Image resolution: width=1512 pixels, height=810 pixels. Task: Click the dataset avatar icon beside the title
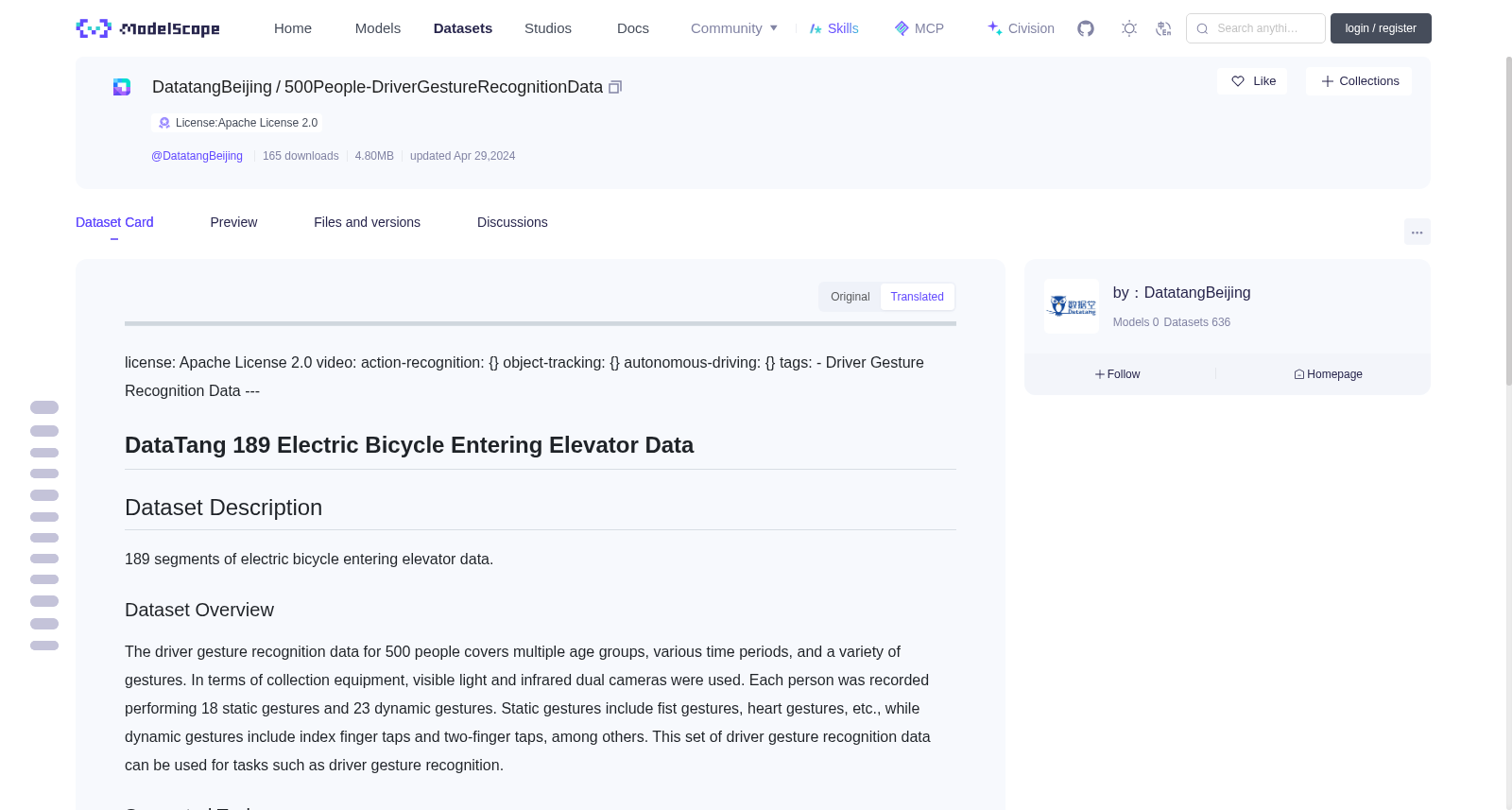pos(122,87)
